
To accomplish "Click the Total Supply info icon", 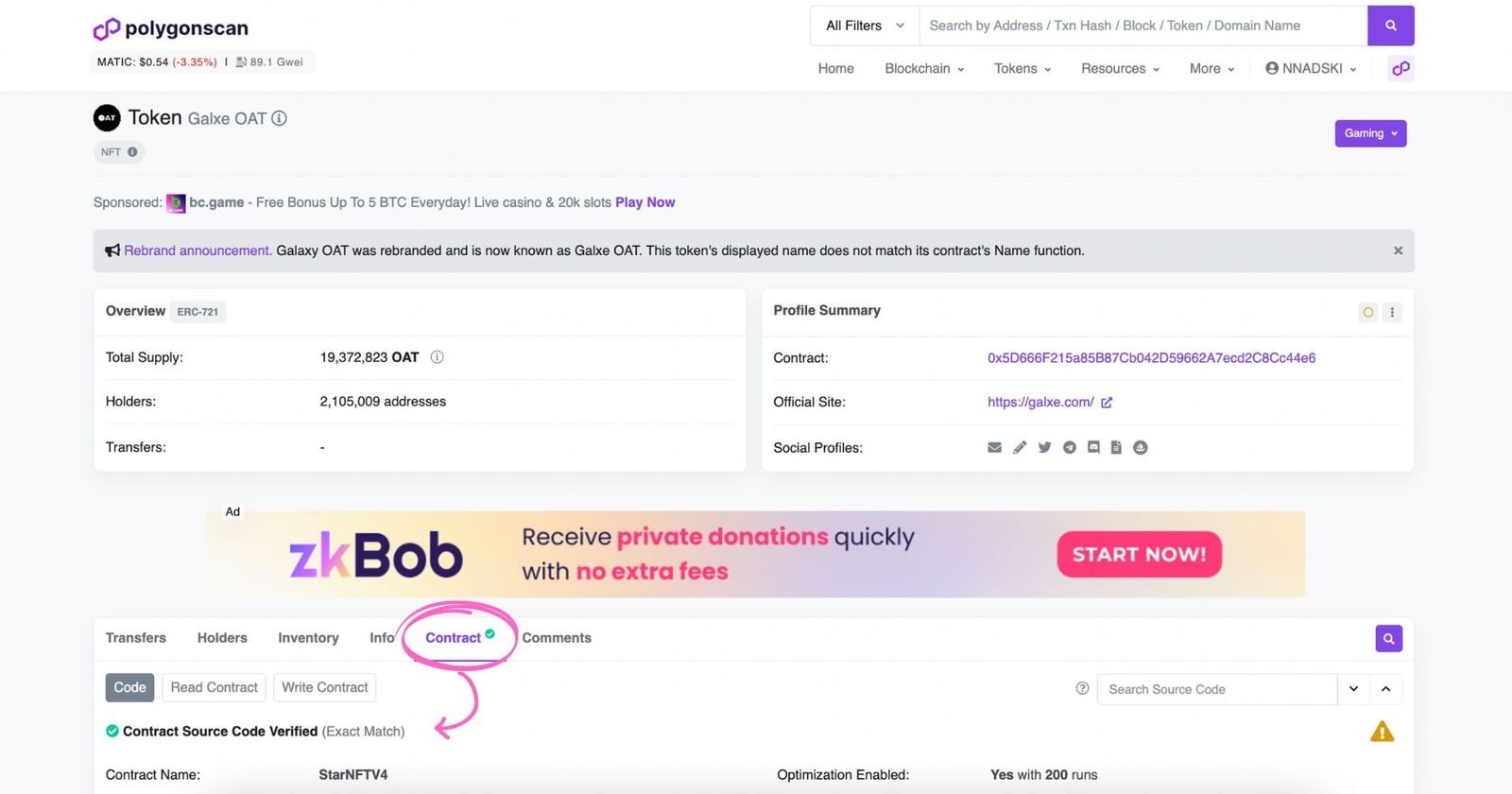I will tap(437, 357).
